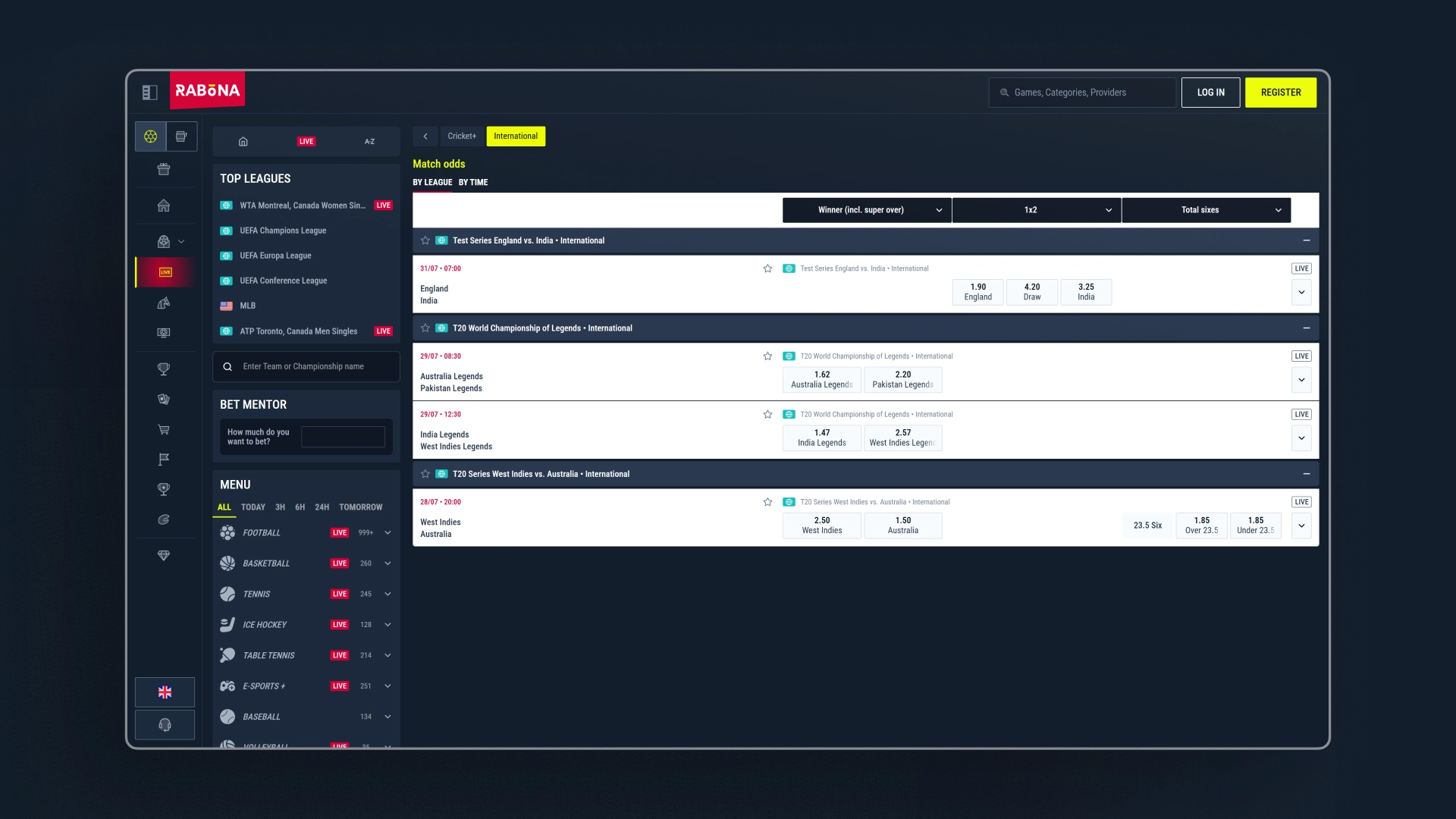
Task: Expand more markets for Australia Legends match
Action: click(x=1301, y=380)
